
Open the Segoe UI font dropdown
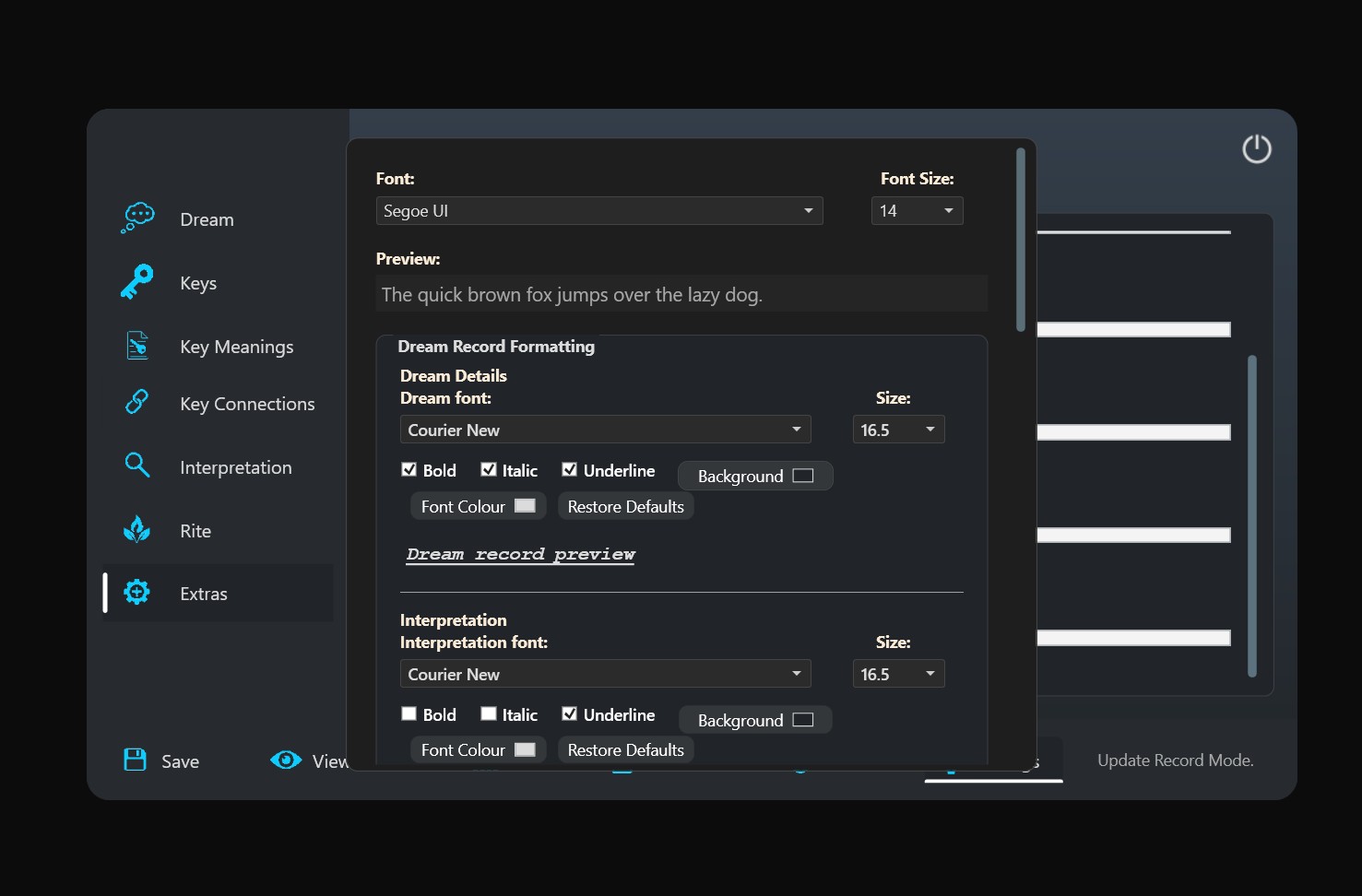coord(599,211)
